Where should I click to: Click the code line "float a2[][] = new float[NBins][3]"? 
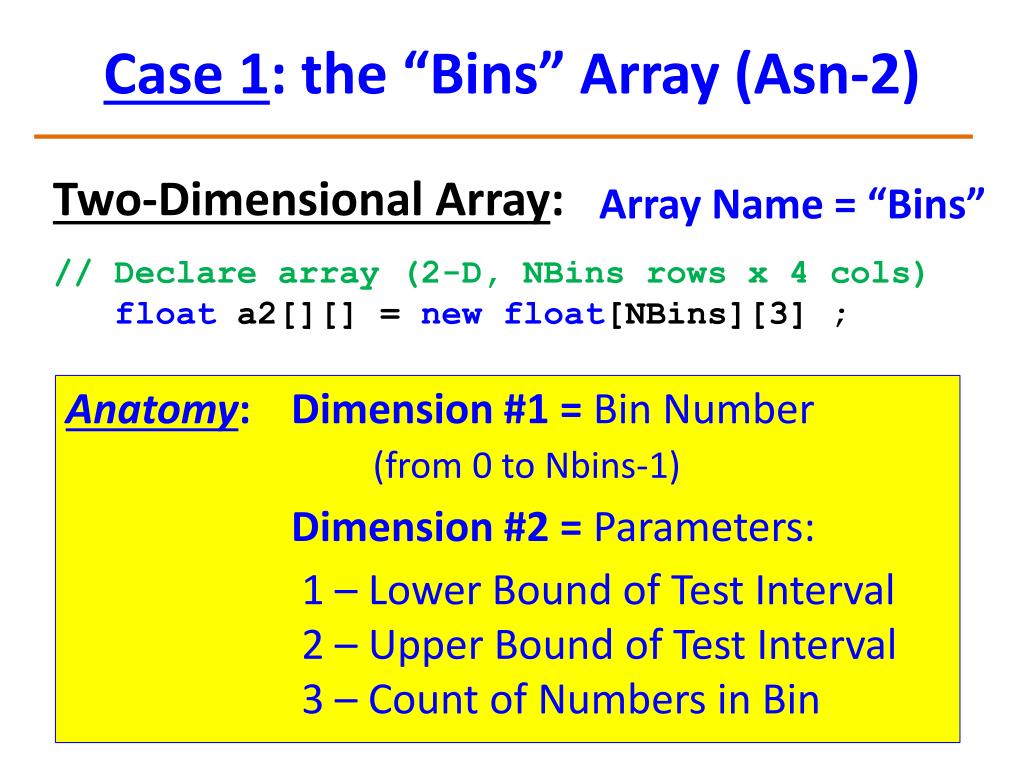tap(481, 315)
